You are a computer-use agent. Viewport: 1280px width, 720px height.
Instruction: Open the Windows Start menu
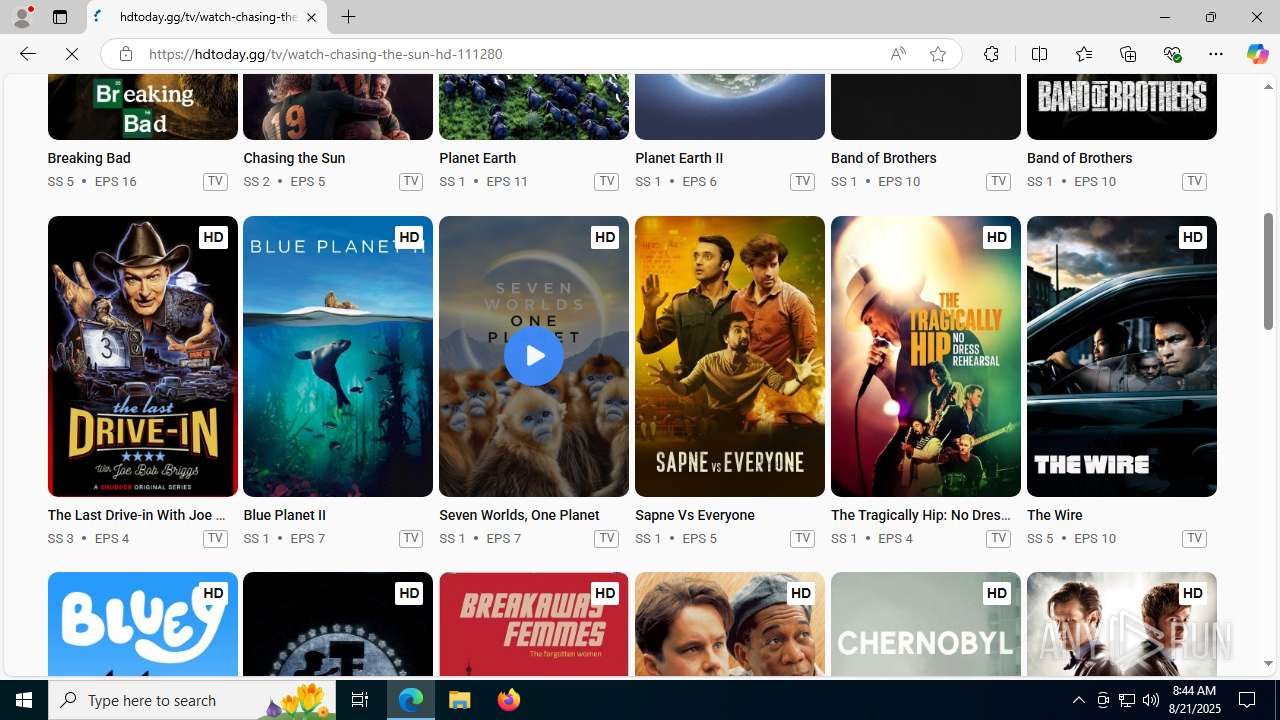coord(24,700)
